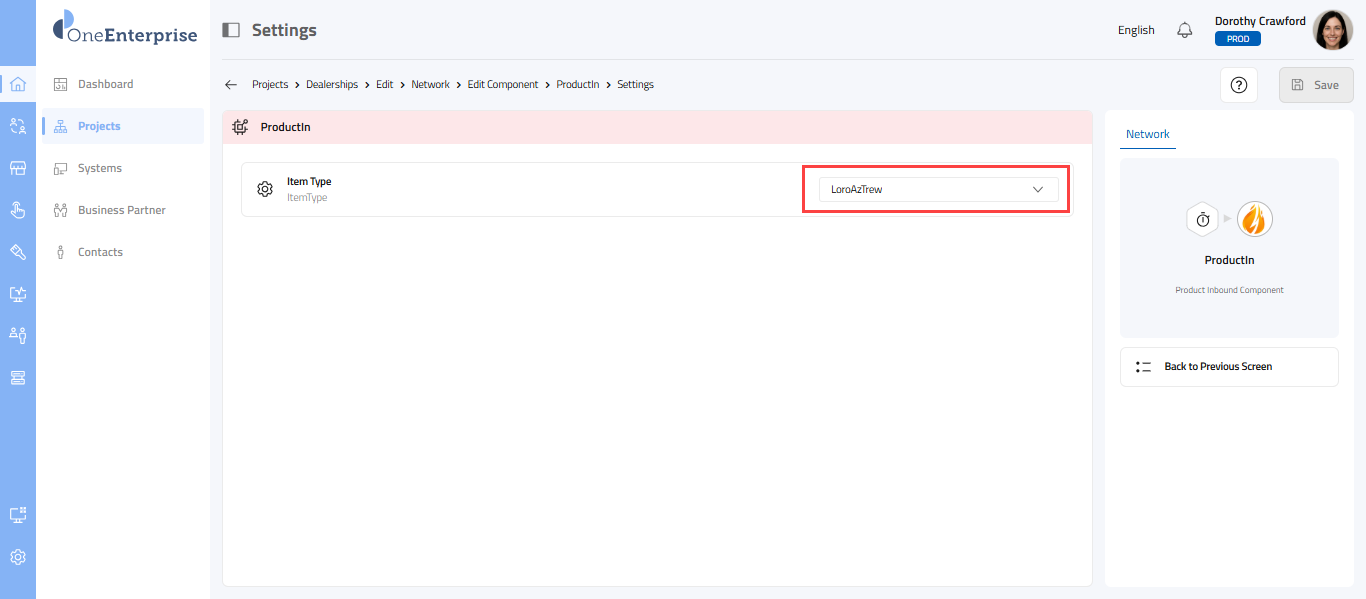The image size is (1366, 599).
Task: Go to Business Partner menu item
Action: (121, 210)
